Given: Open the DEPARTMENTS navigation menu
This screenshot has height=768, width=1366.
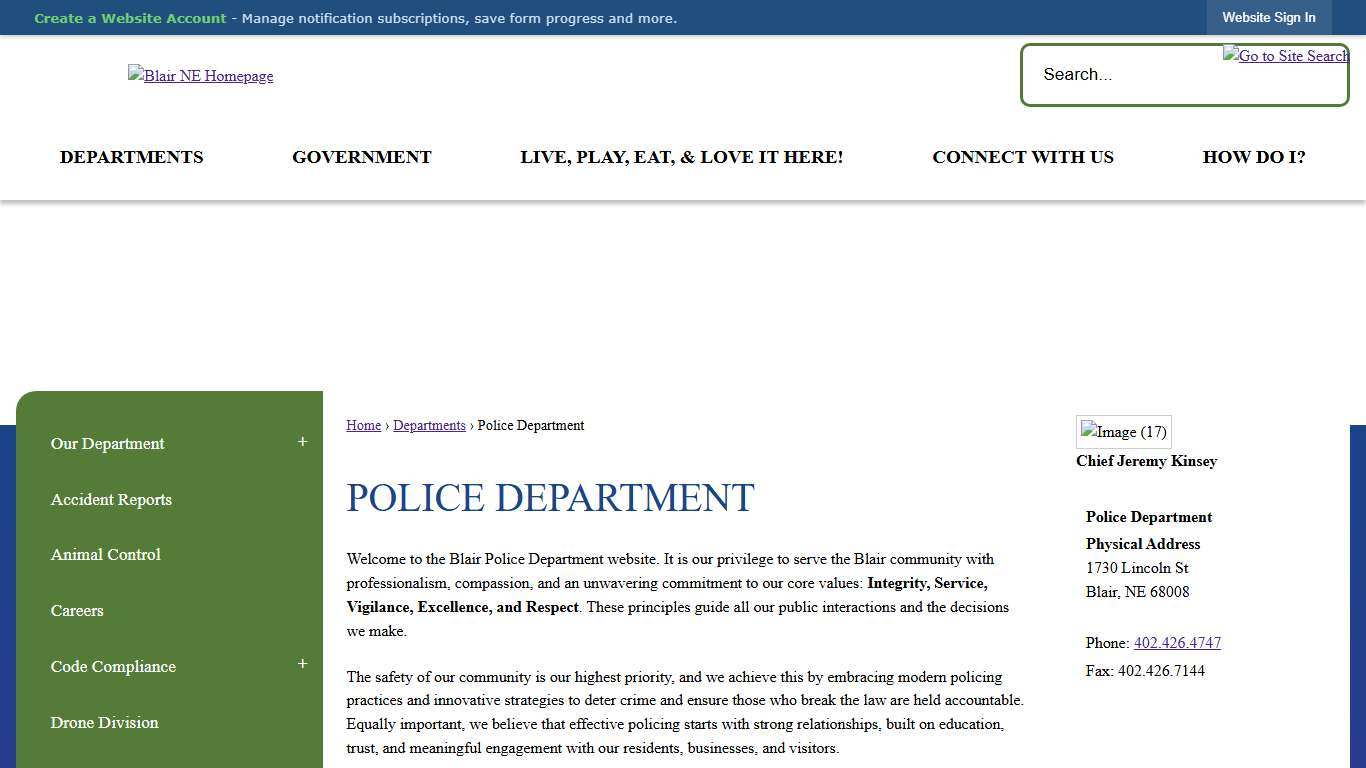Looking at the screenshot, I should coord(131,157).
